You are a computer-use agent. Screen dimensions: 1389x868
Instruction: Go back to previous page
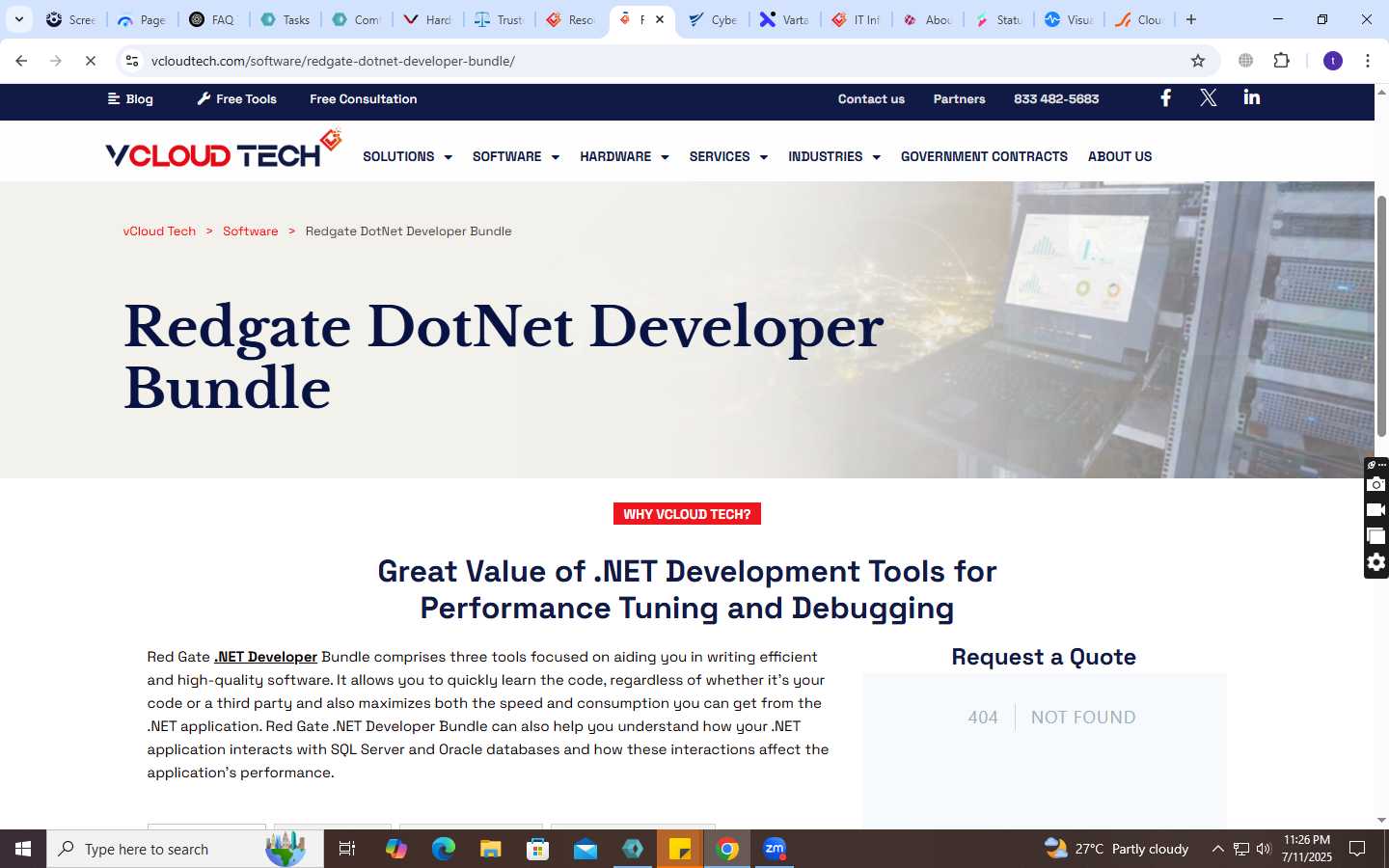pos(21,61)
